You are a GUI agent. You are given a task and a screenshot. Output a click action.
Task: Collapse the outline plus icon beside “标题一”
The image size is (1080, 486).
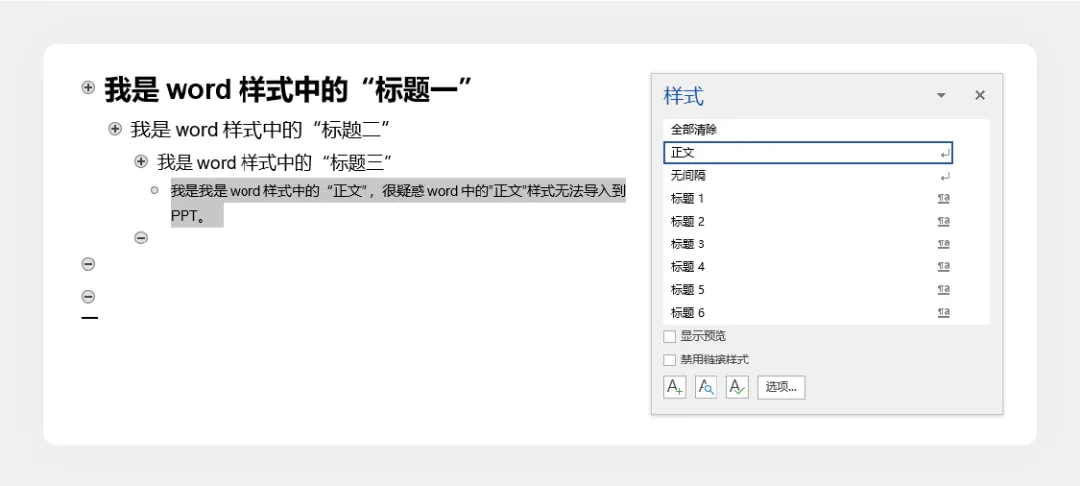[88, 87]
